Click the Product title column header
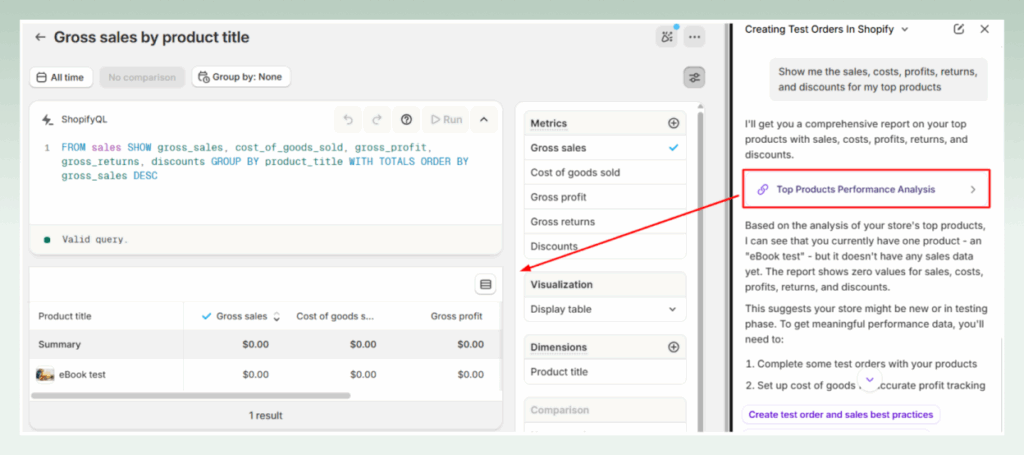Viewport: 1024px width, 455px height. pos(65,317)
